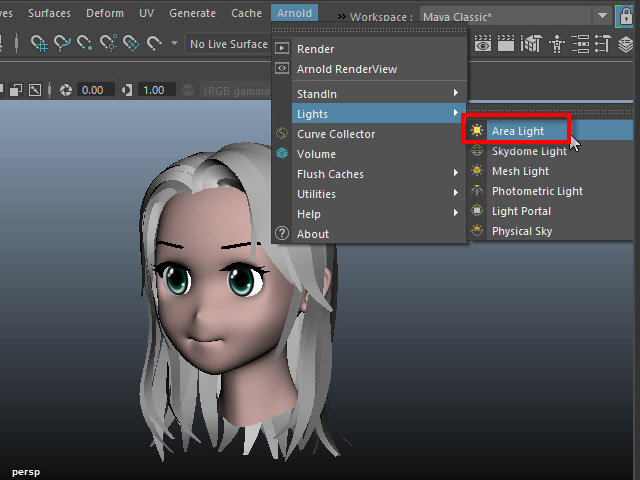This screenshot has width=640, height=480.
Task: Click the exposure icon beside 0.00 field
Action: (66, 90)
